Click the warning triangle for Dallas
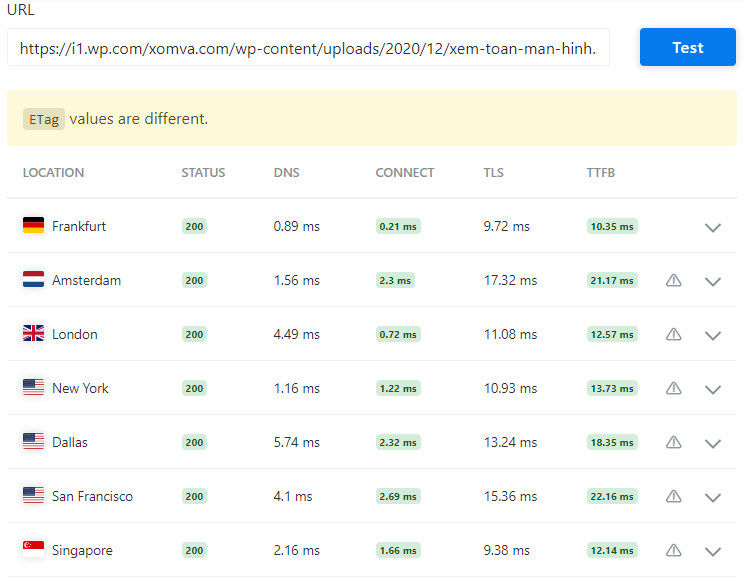The image size is (744, 581). [674, 443]
